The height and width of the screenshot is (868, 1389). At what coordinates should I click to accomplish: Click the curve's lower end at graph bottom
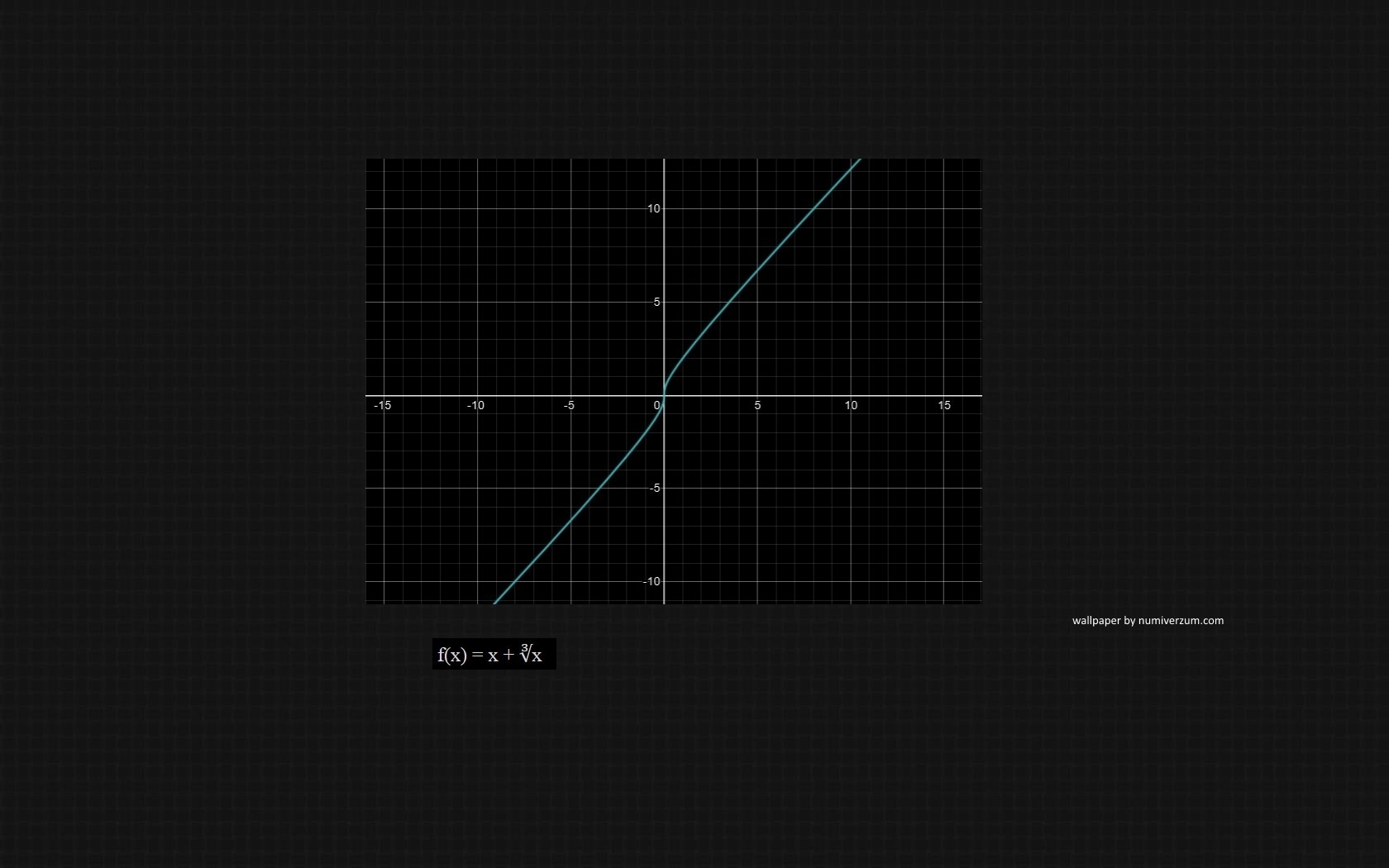[x=495, y=602]
